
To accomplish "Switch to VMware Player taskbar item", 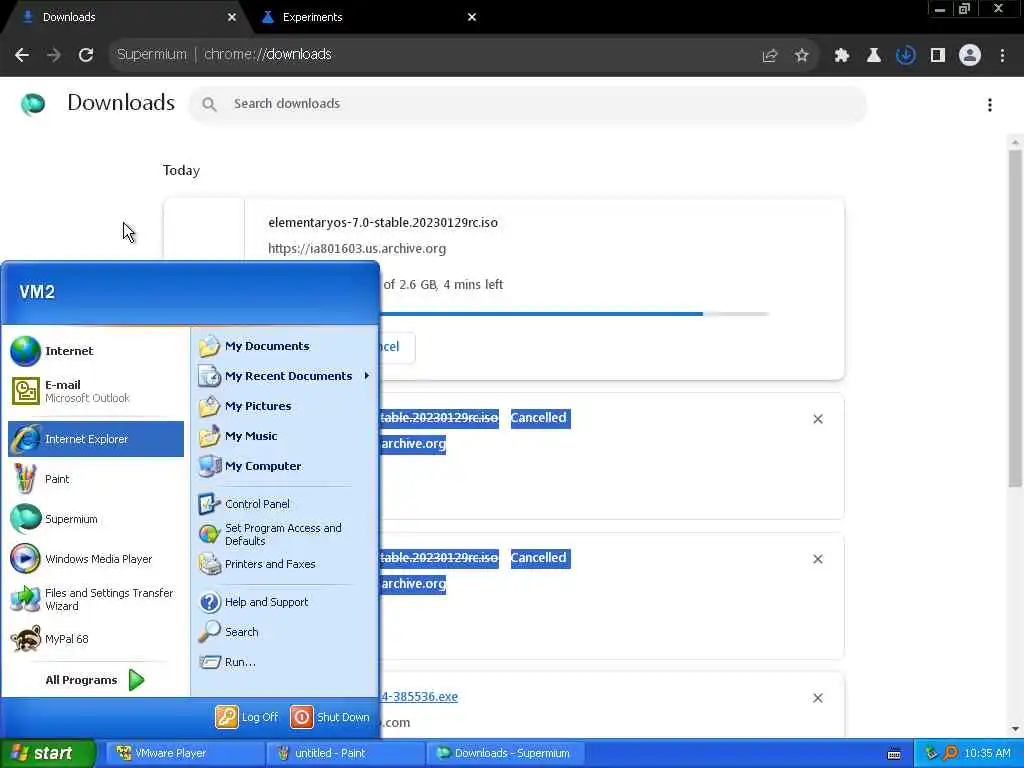I will point(185,753).
